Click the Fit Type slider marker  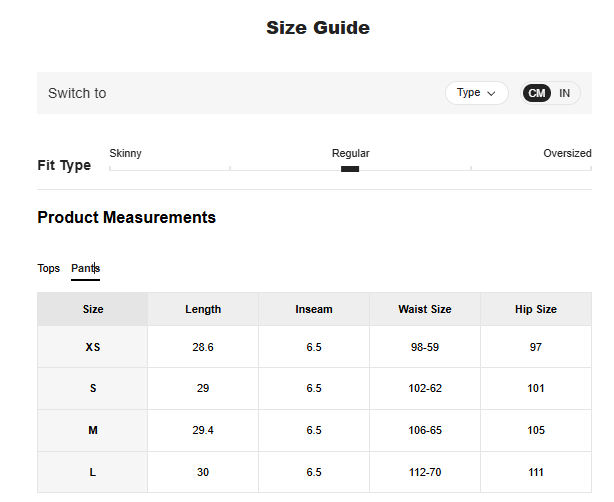(x=350, y=169)
